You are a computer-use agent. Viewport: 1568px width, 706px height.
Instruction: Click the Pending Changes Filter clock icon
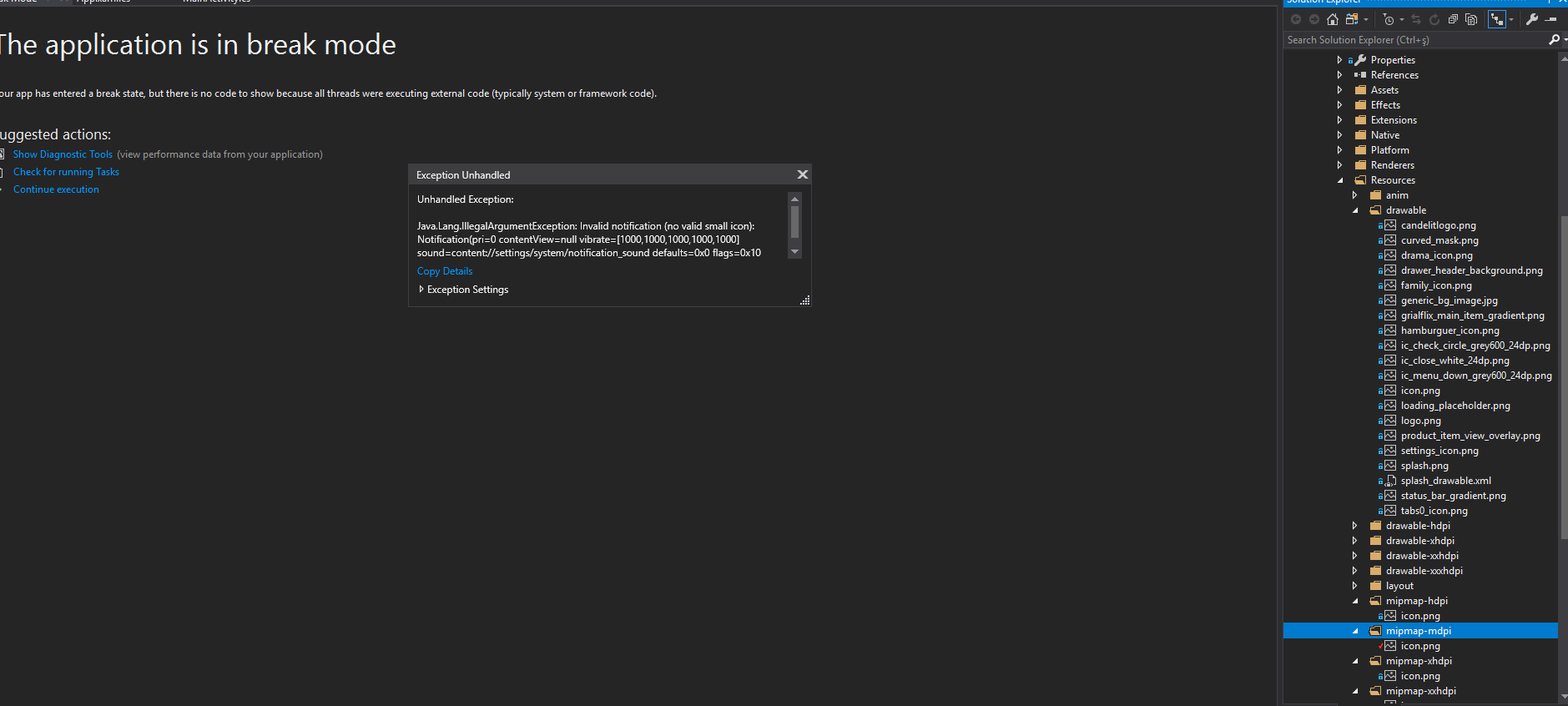pyautogui.click(x=1389, y=19)
